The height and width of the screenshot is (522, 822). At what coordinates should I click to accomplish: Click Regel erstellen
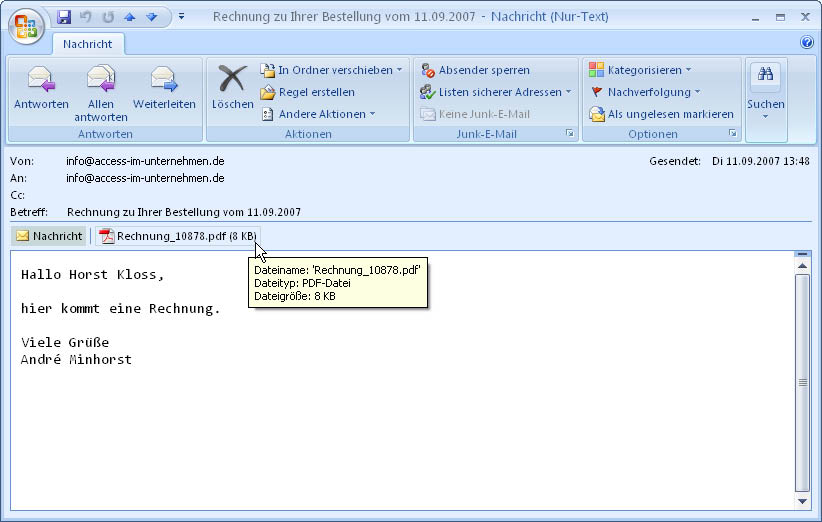tap(308, 92)
